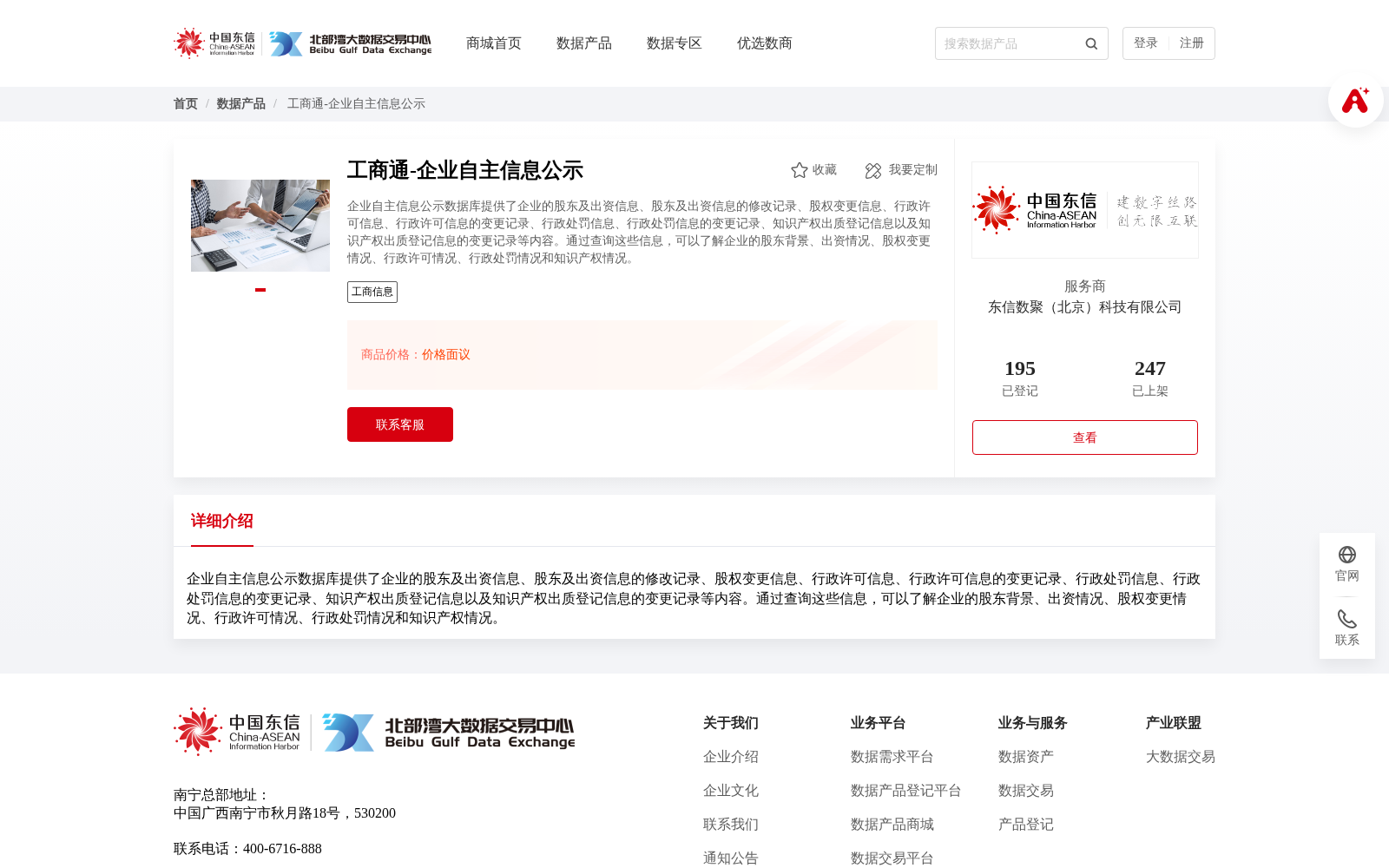
Task: Click the product thumbnail image
Action: 260,226
